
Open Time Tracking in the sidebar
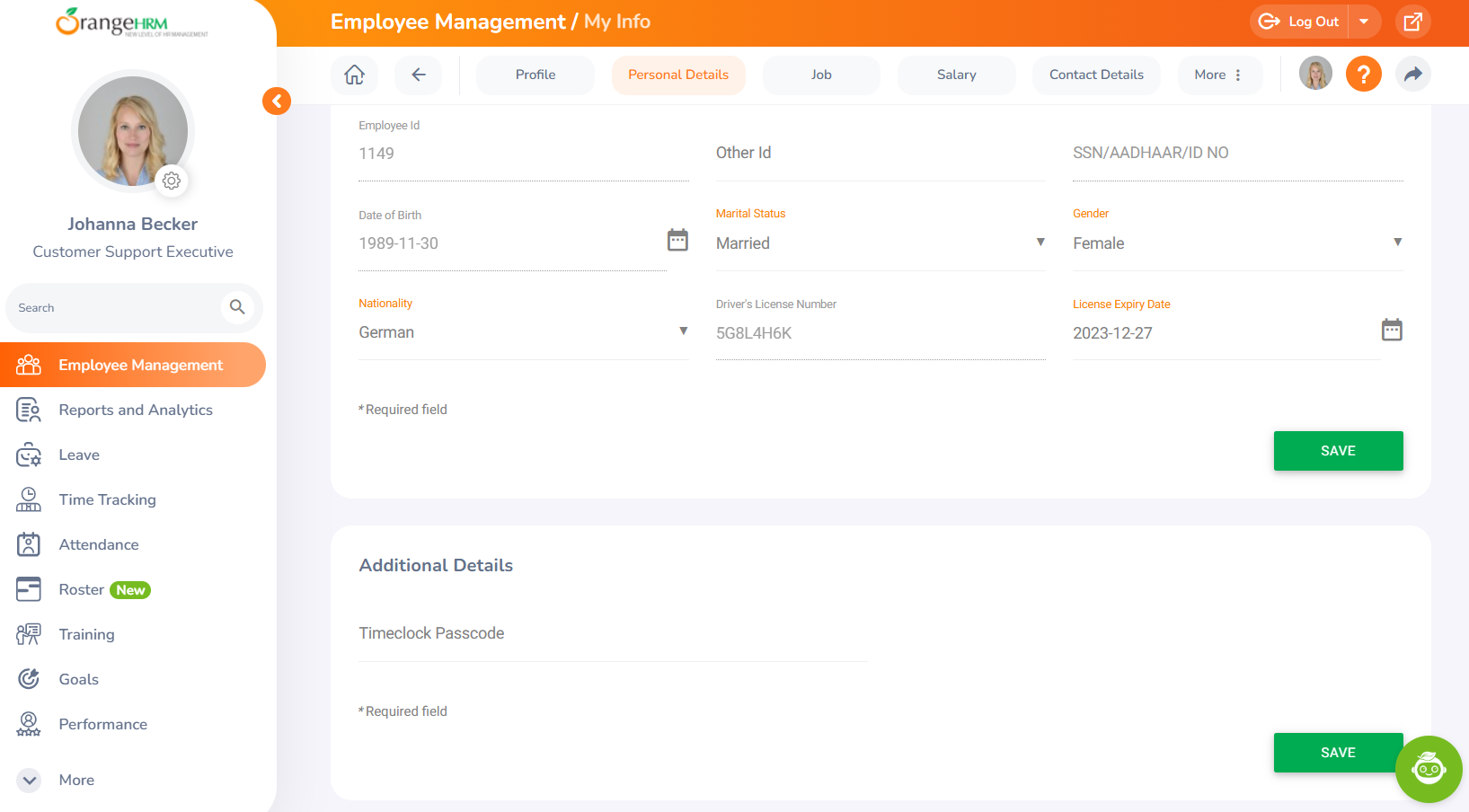[108, 499]
